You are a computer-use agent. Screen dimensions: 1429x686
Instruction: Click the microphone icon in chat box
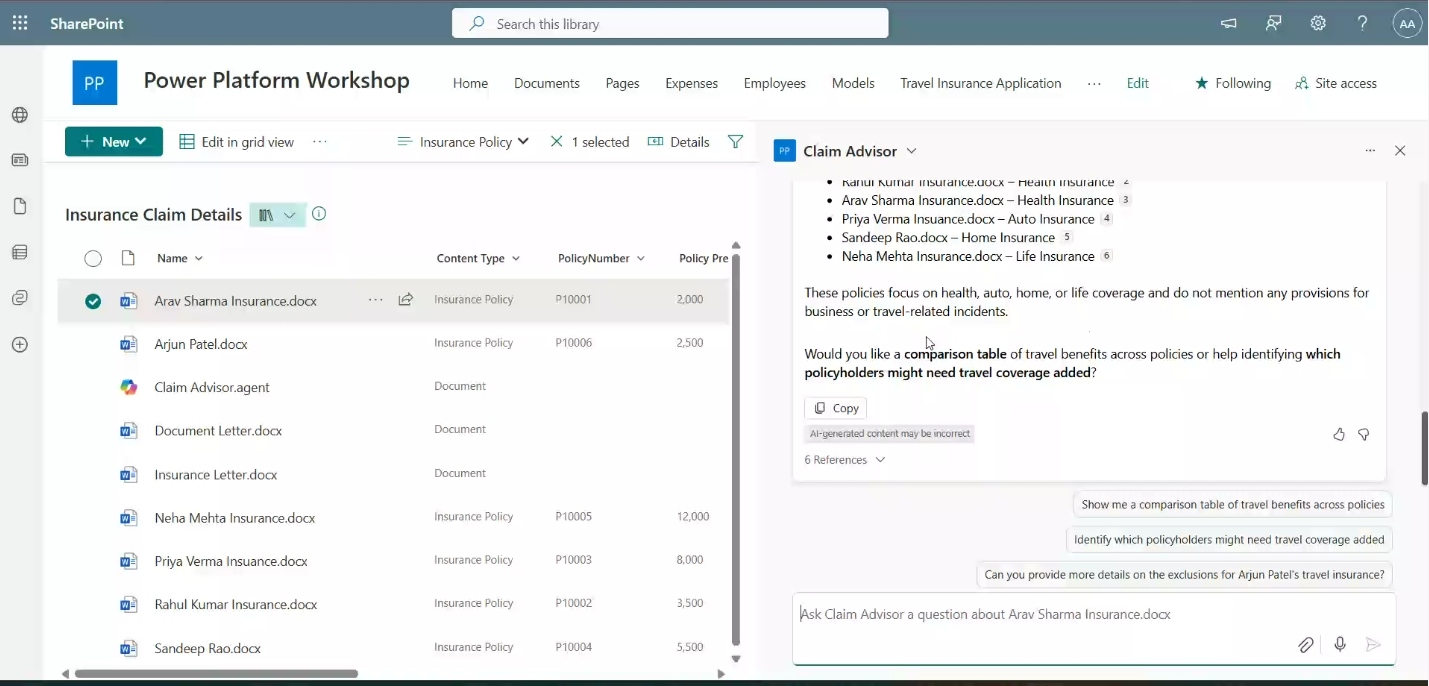click(x=1340, y=645)
